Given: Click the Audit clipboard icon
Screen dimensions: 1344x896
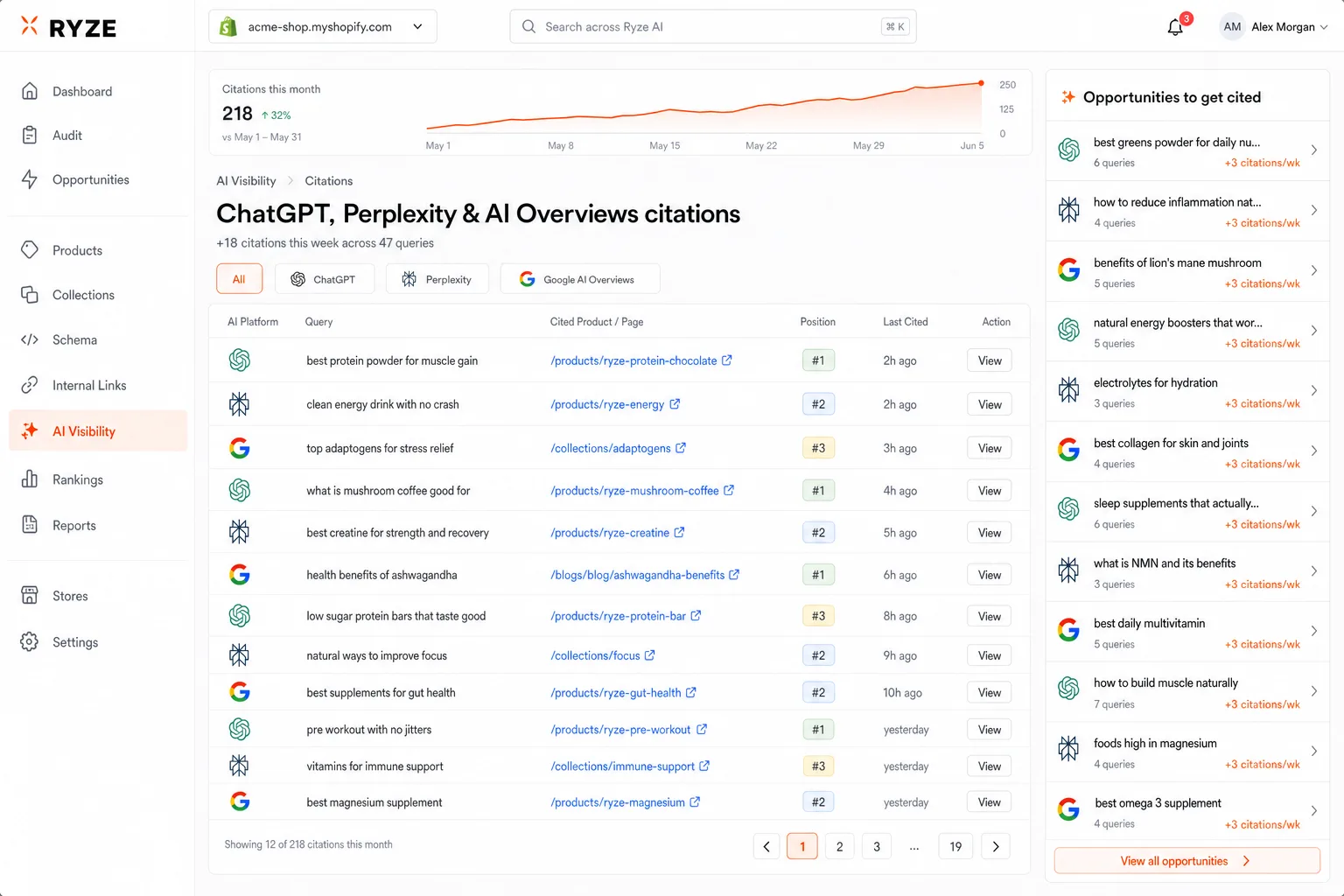Looking at the screenshot, I should pos(30,135).
